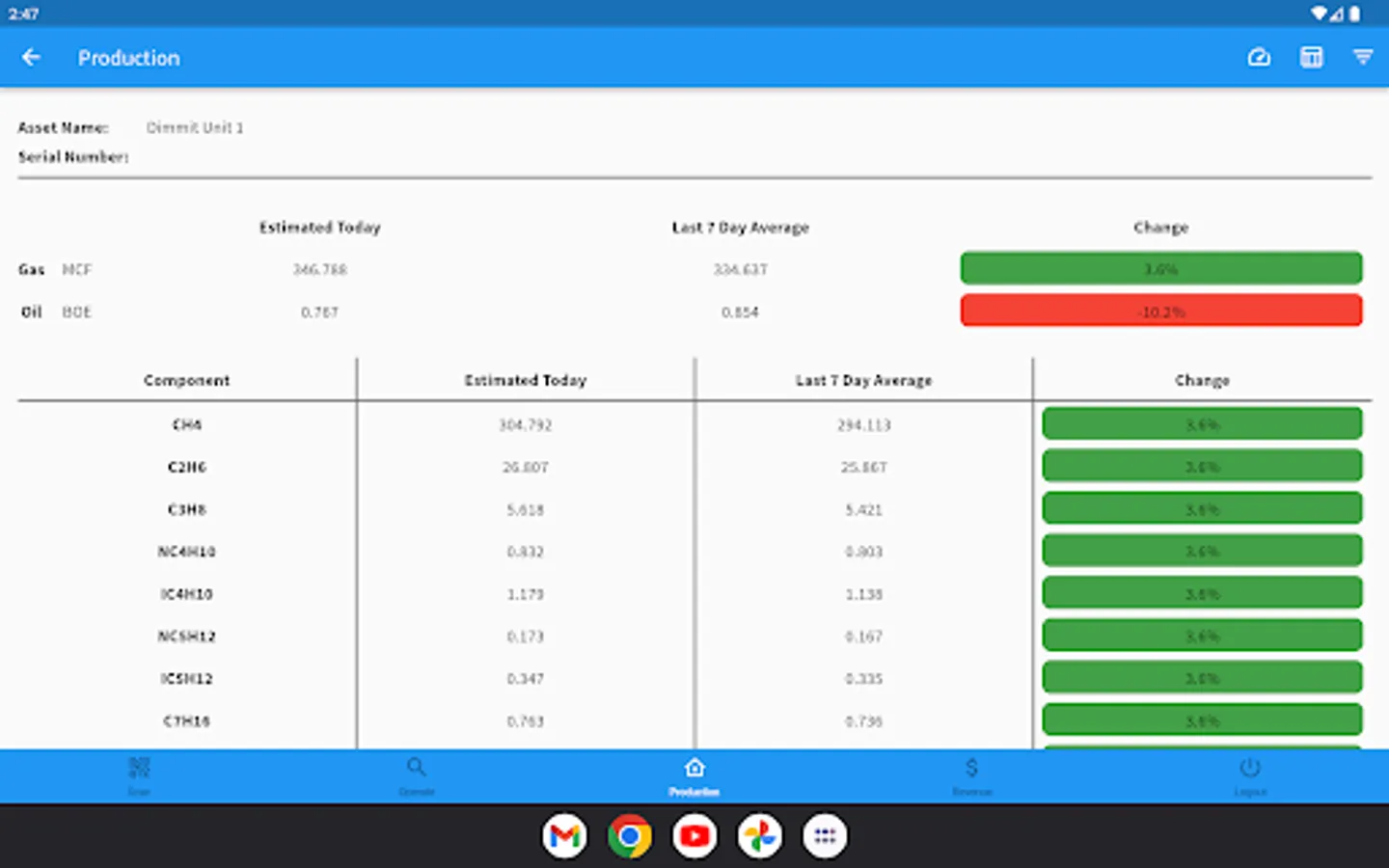Click Oil estimated today value 0.767
The image size is (1389, 868).
tap(320, 312)
